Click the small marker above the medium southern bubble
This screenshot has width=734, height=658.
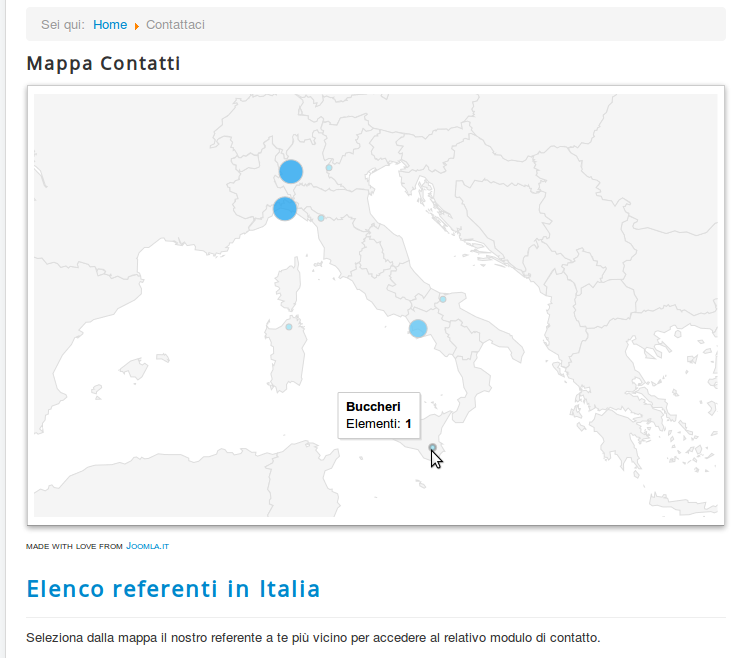tap(443, 299)
